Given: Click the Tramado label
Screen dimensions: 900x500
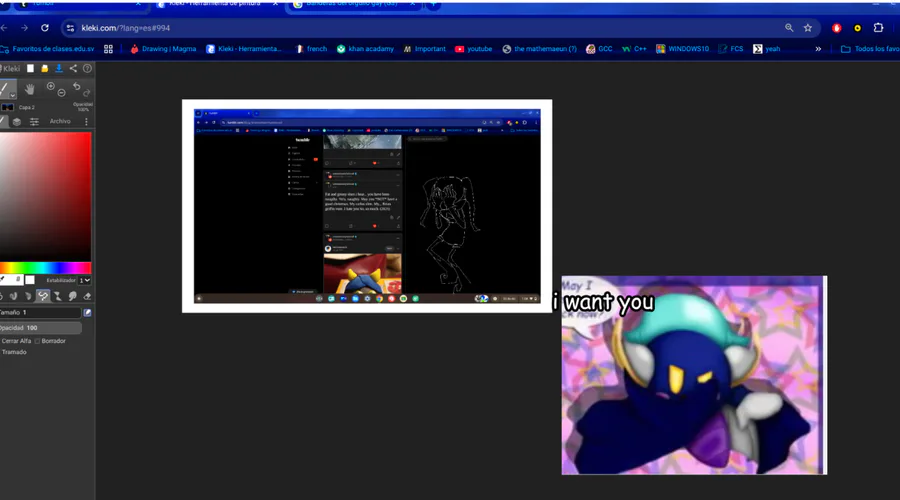Looking at the screenshot, I should pyautogui.click(x=14, y=352).
